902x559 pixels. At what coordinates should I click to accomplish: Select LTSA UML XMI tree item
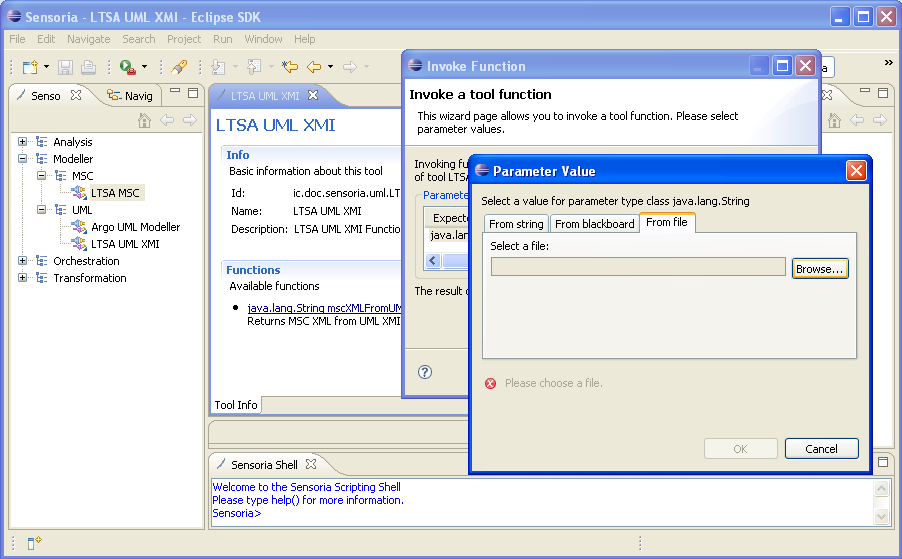(x=125, y=244)
